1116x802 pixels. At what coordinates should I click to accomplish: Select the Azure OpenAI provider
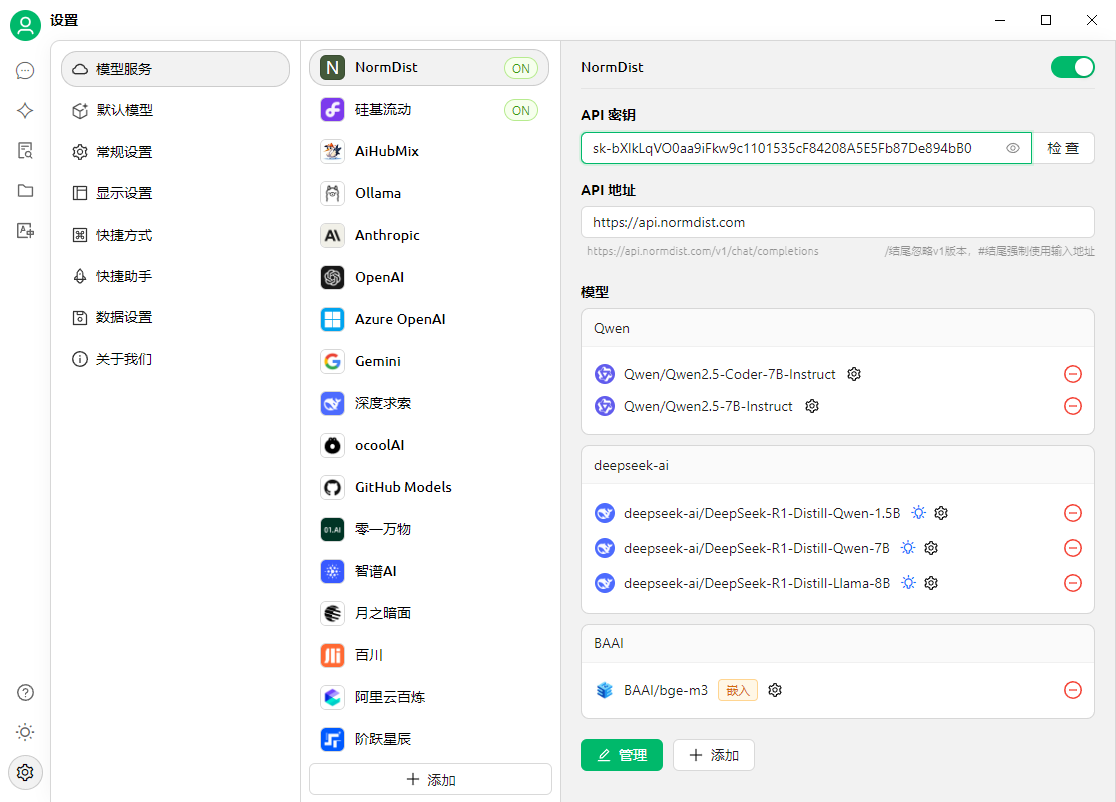click(429, 319)
